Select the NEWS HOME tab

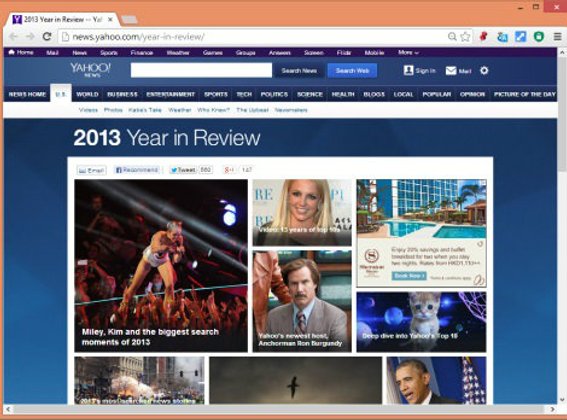pyautogui.click(x=27, y=94)
